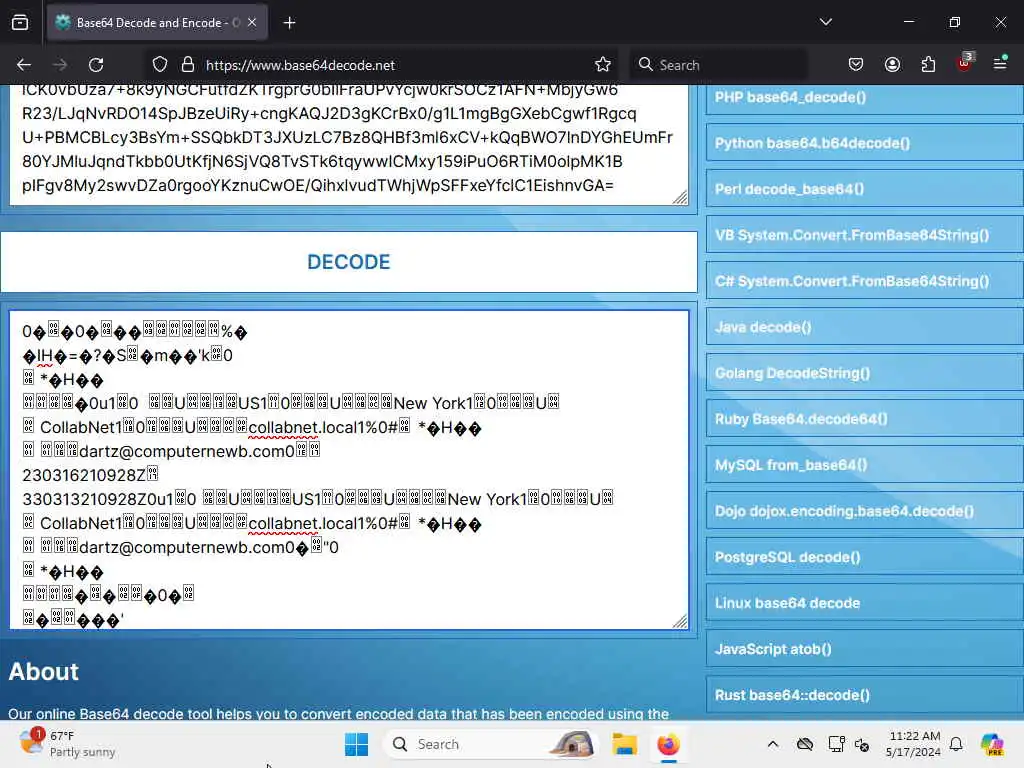Viewport: 1024px width, 768px height.
Task: Select the About heading text
Action: 44,672
